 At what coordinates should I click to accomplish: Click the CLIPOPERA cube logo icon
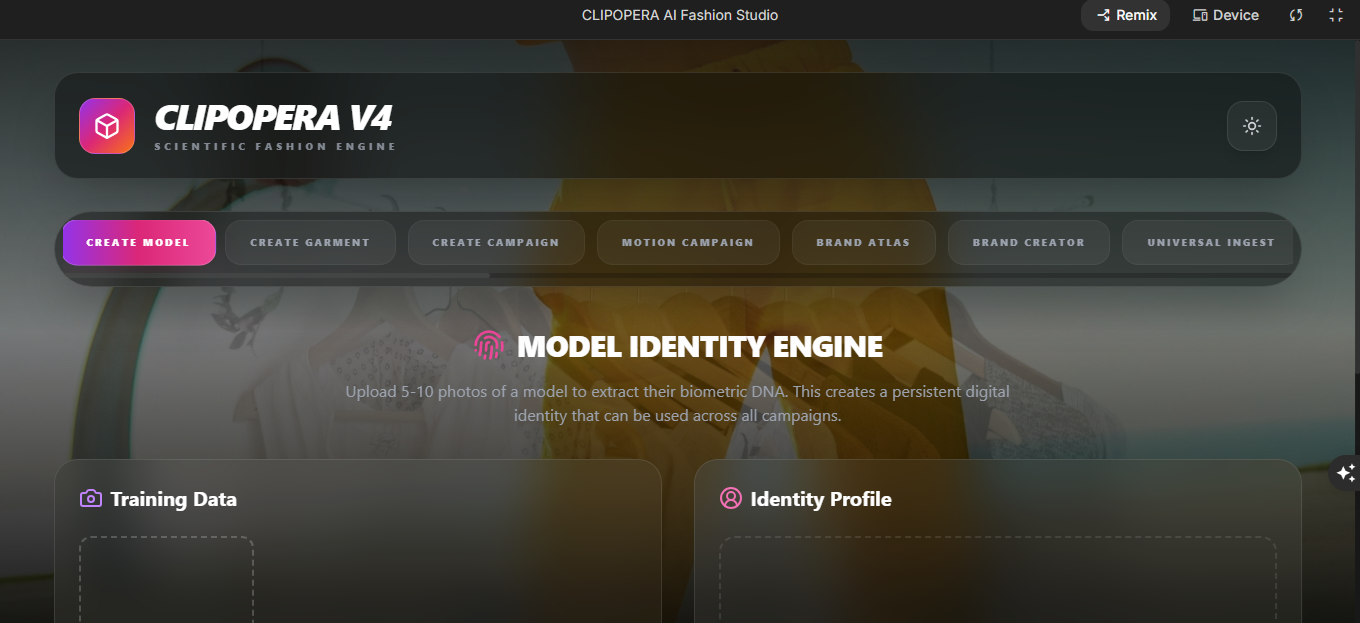coord(107,126)
